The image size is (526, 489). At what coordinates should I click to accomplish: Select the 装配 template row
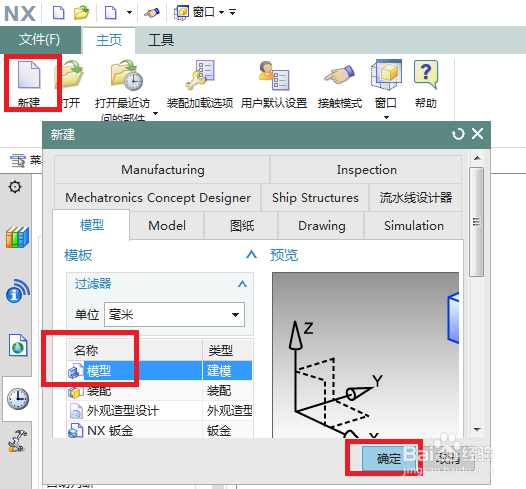pyautogui.click(x=160, y=391)
